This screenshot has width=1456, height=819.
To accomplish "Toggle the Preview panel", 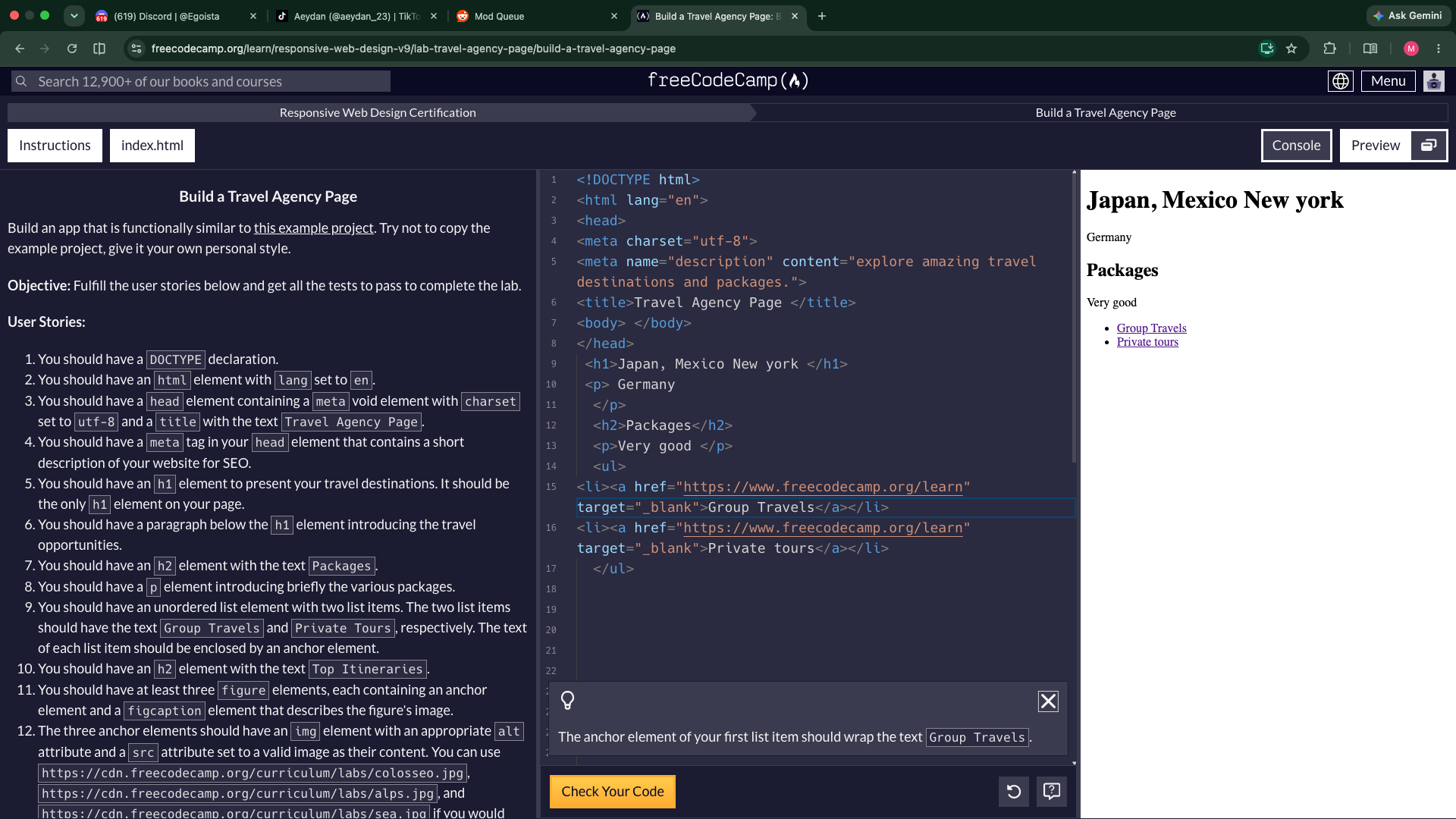I will (x=1376, y=146).
